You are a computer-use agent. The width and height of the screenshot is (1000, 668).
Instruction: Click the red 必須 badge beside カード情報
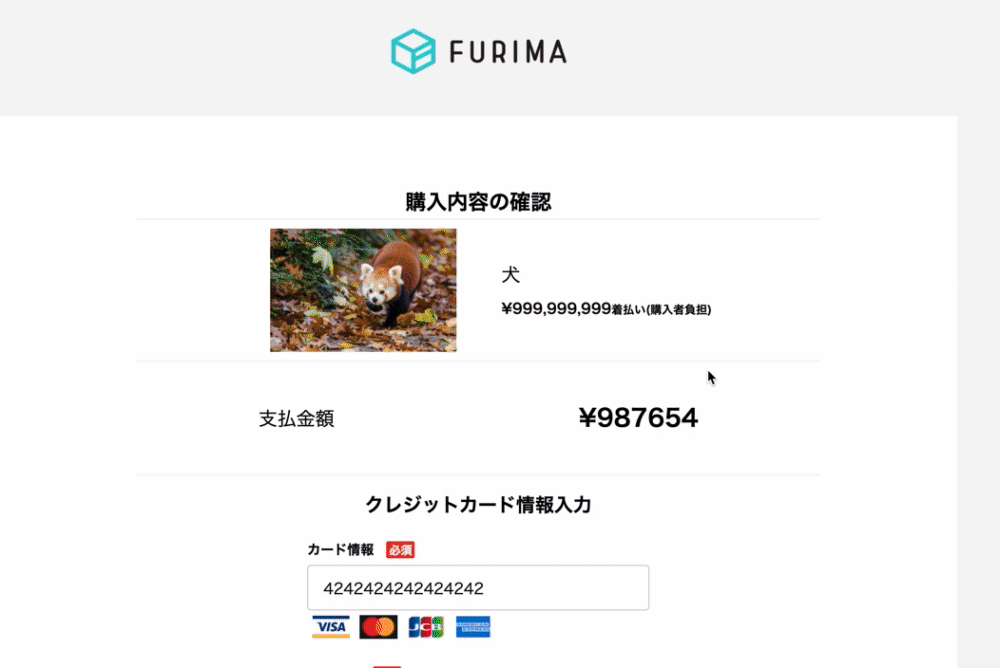[x=401, y=550]
